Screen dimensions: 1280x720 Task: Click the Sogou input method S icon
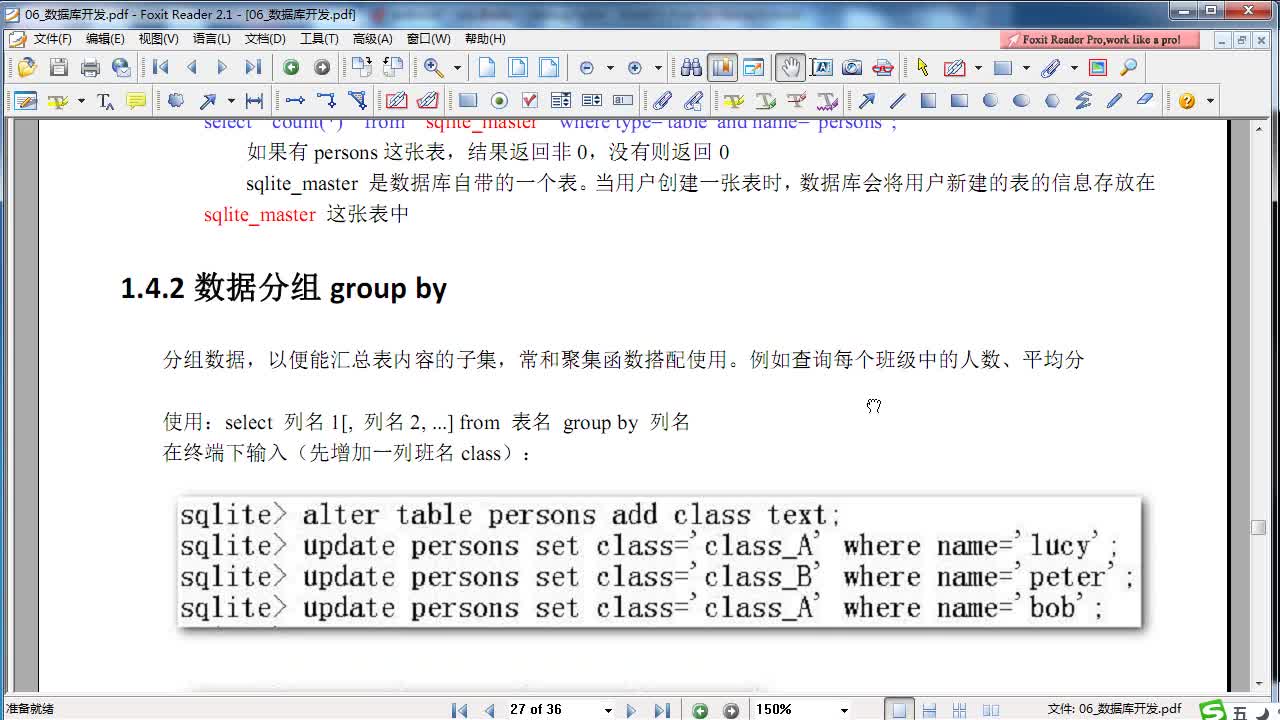[x=1212, y=711]
